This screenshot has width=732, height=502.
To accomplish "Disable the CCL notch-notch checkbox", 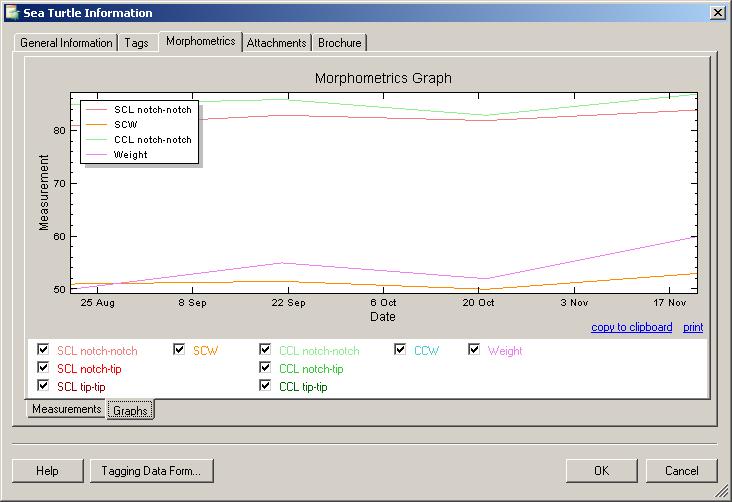I will click(265, 350).
